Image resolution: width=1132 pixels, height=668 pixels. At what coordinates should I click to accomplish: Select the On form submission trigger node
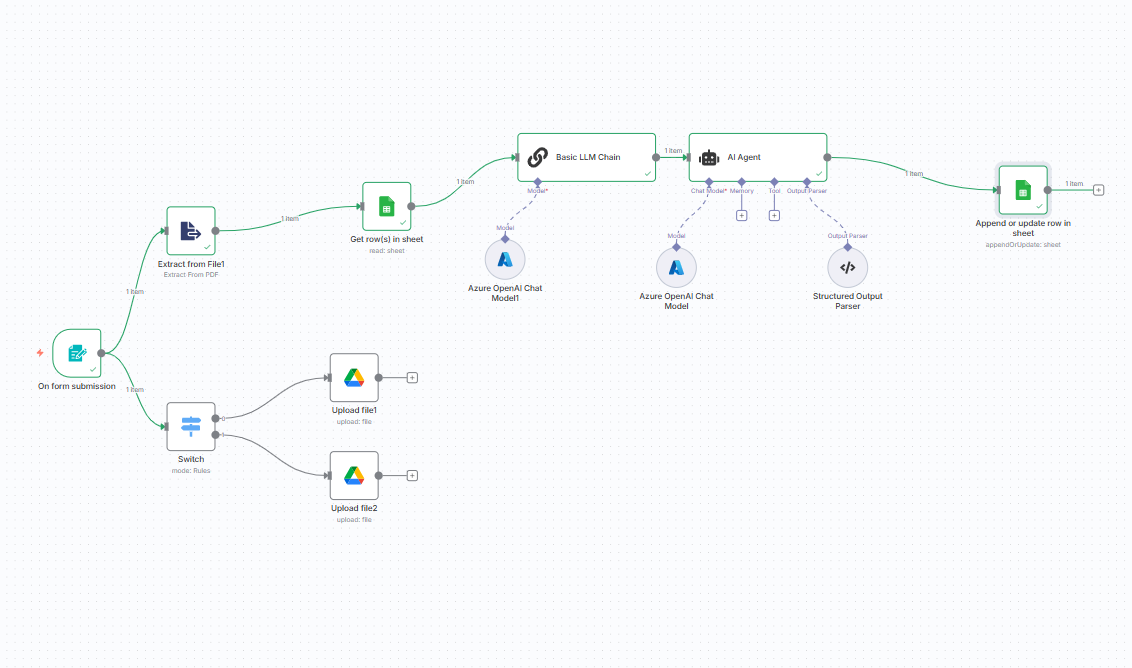click(x=77, y=353)
